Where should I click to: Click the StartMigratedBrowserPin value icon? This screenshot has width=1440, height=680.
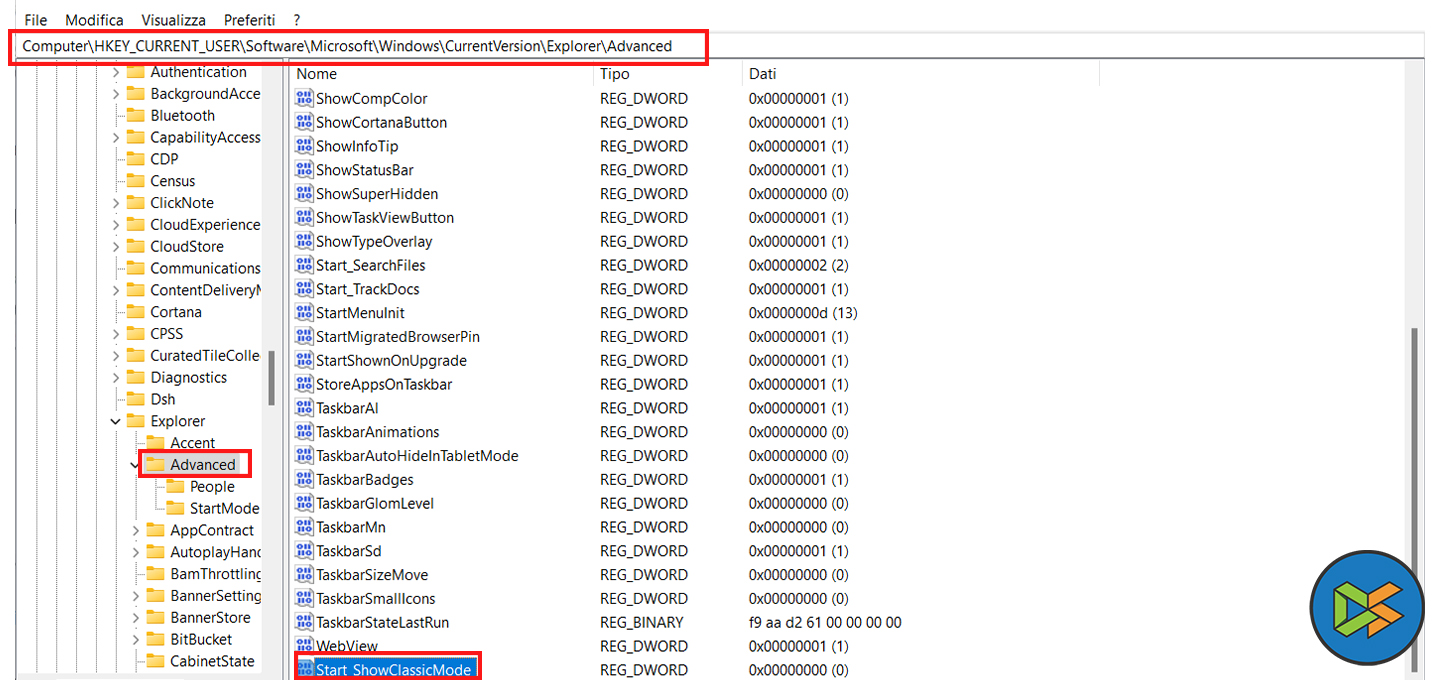[304, 337]
